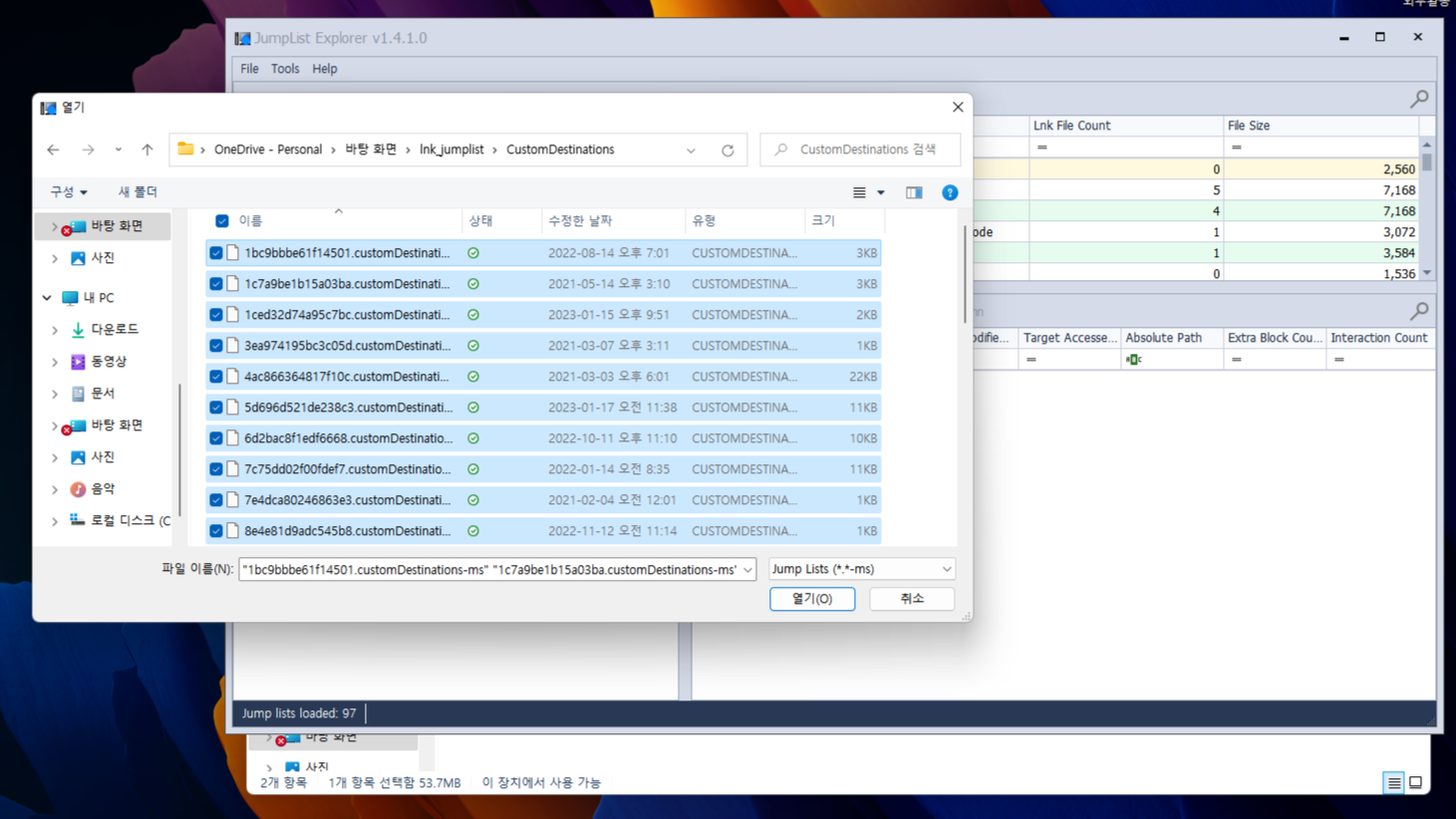Viewport: 1456px width, 819px height.
Task: Open the blue help icon in dialog
Action: coord(950,192)
